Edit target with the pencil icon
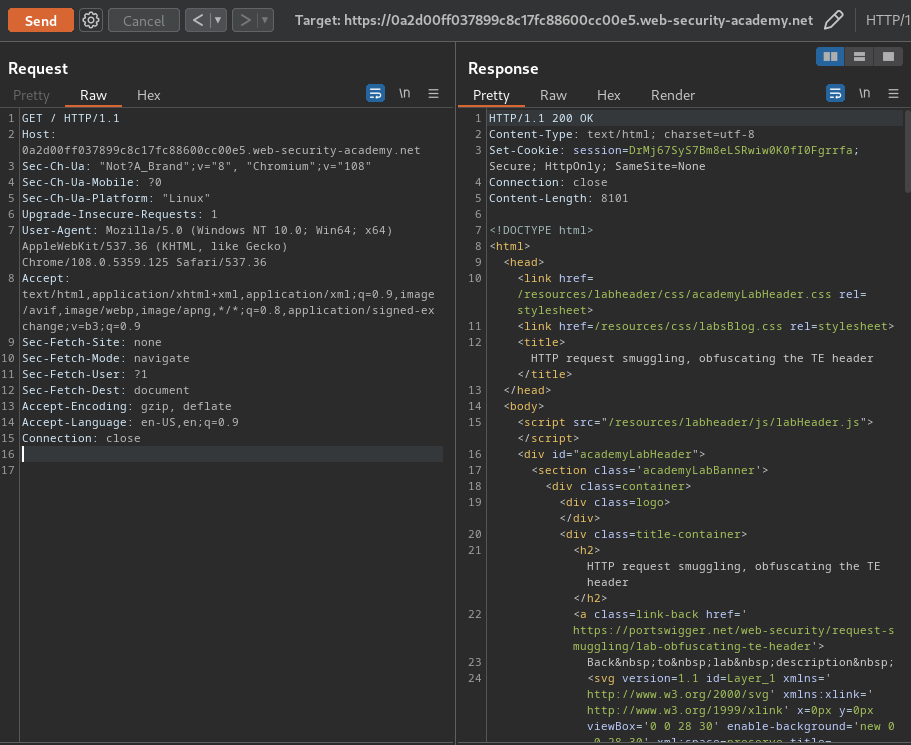The image size is (911, 745). point(834,20)
